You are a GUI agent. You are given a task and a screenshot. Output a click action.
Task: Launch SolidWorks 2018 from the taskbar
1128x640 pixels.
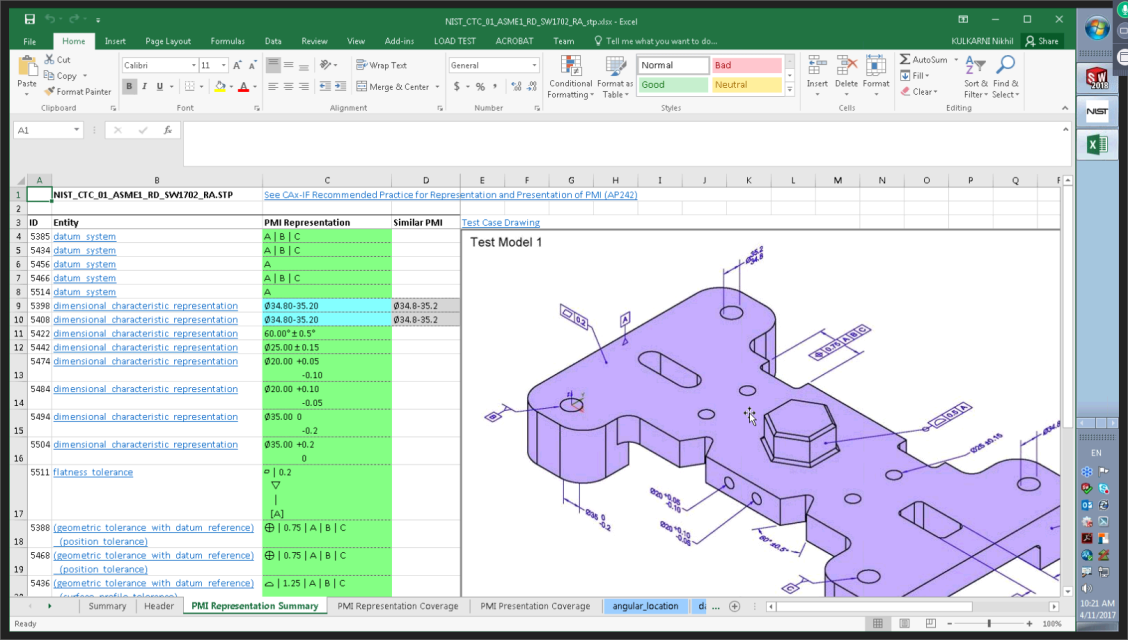point(1098,78)
